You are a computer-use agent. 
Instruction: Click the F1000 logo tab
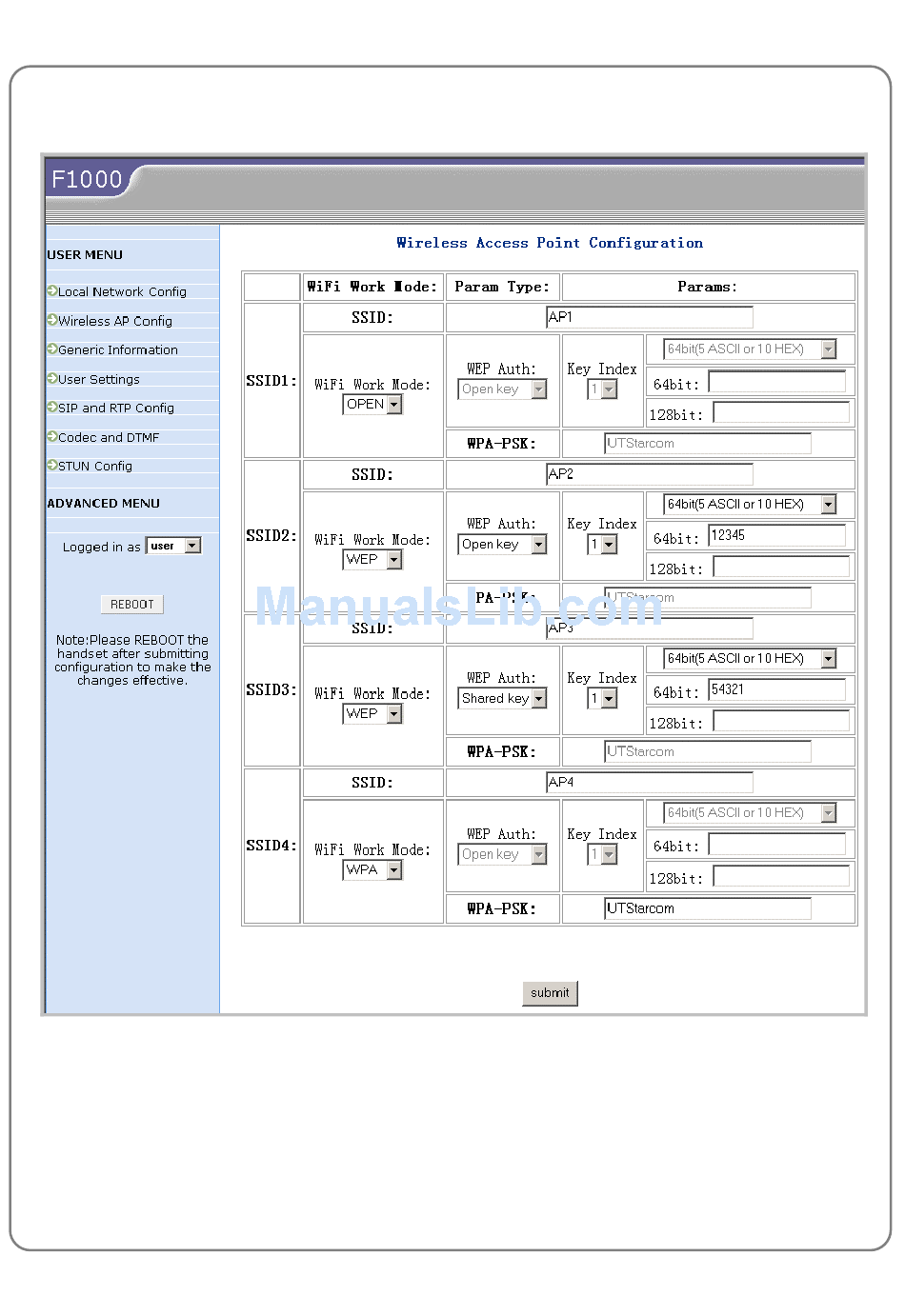click(x=88, y=179)
